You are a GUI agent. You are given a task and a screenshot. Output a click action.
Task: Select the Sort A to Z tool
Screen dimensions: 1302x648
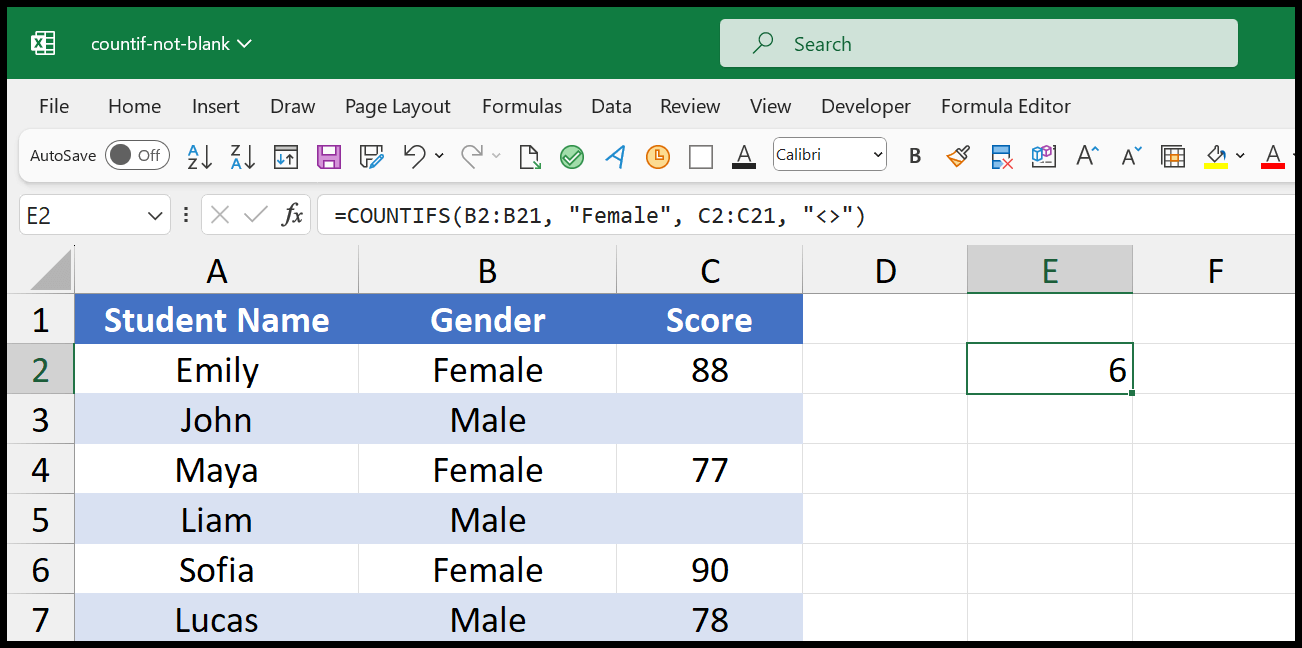coord(200,158)
